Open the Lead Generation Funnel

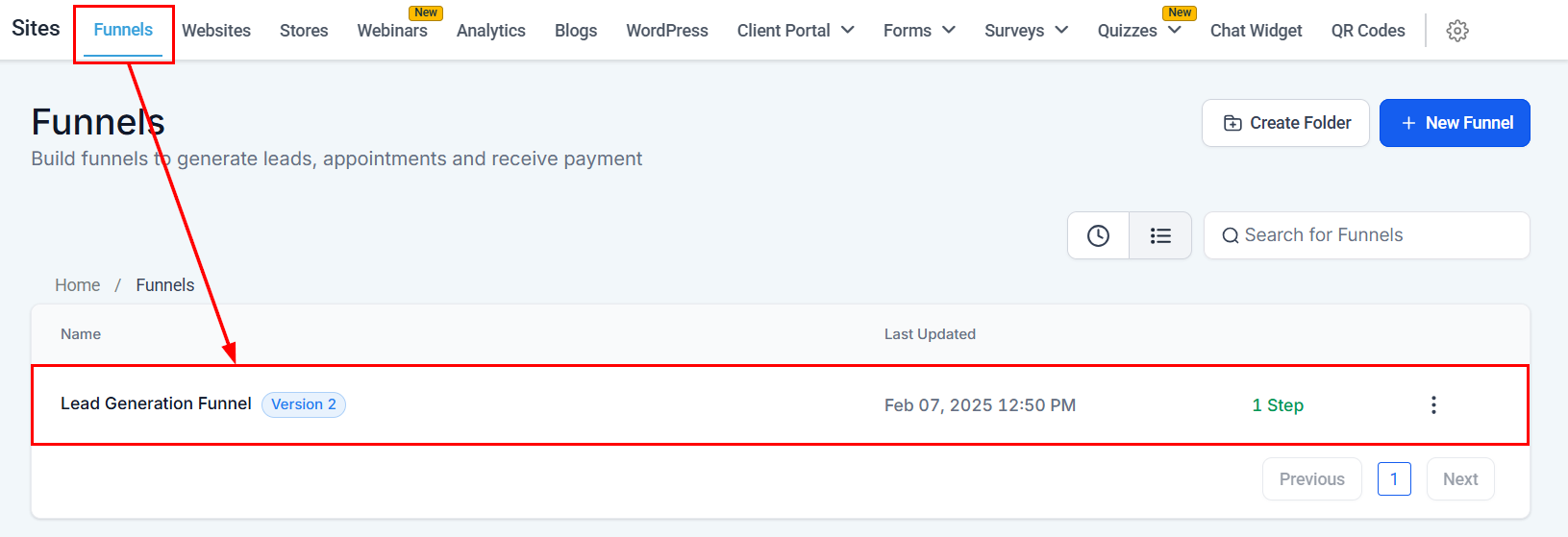[x=156, y=404]
